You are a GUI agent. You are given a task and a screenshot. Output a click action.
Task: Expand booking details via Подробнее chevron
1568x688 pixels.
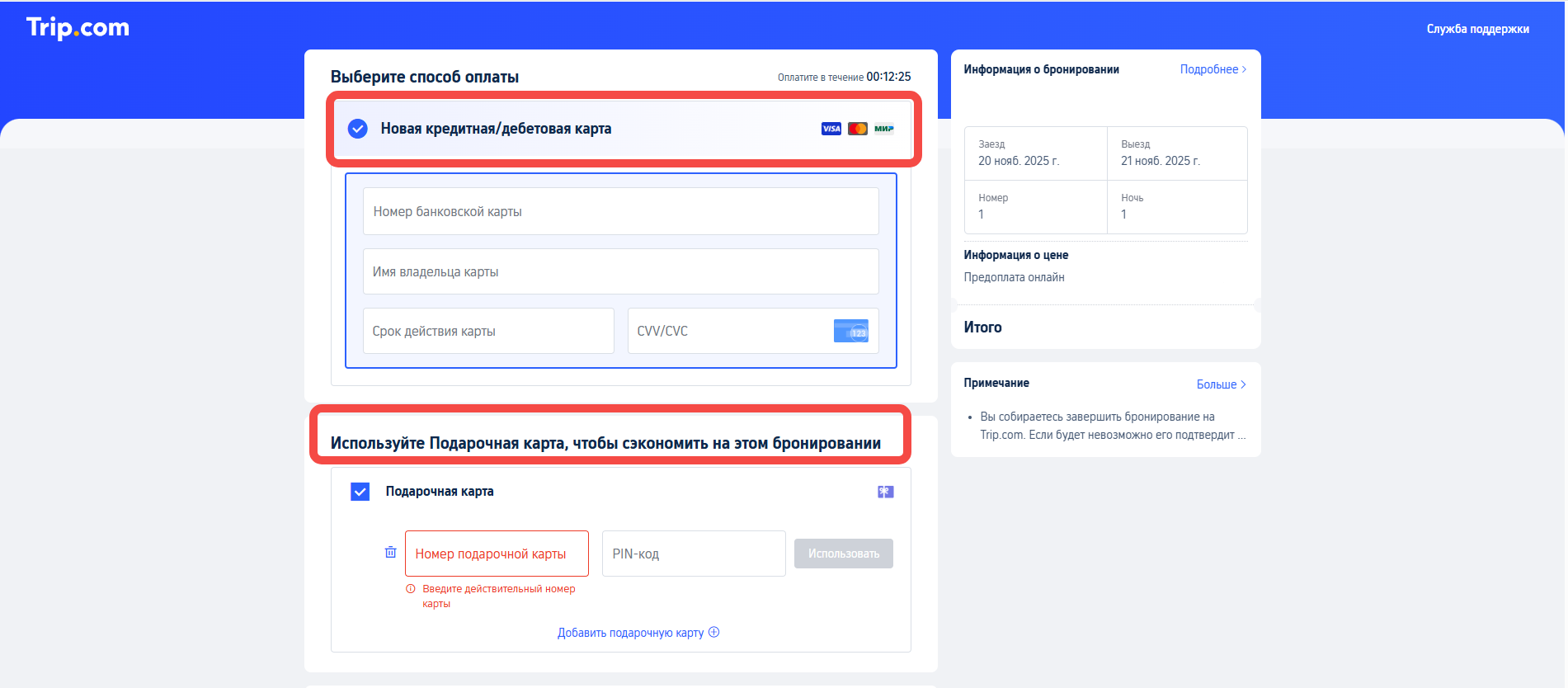[x=1245, y=69]
